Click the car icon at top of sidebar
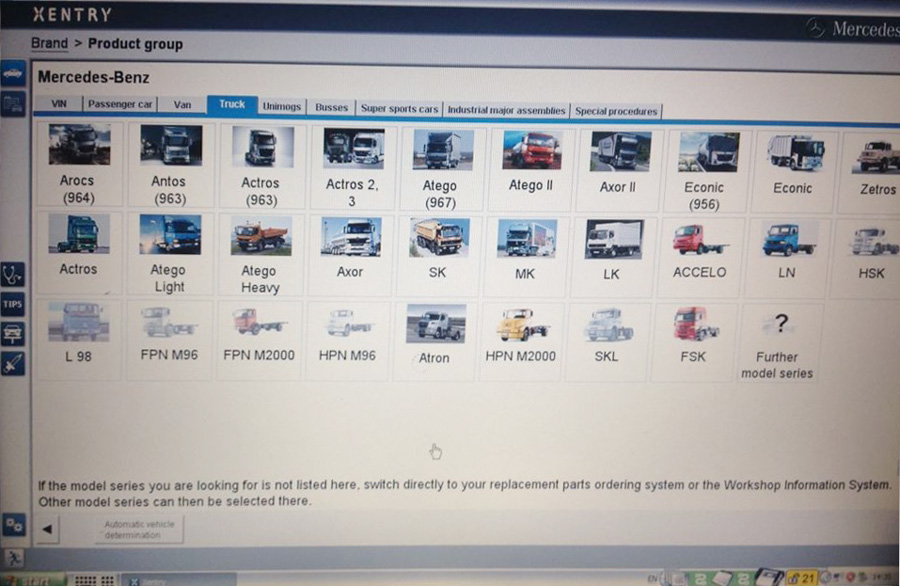This screenshot has height=586, width=900. point(13,74)
